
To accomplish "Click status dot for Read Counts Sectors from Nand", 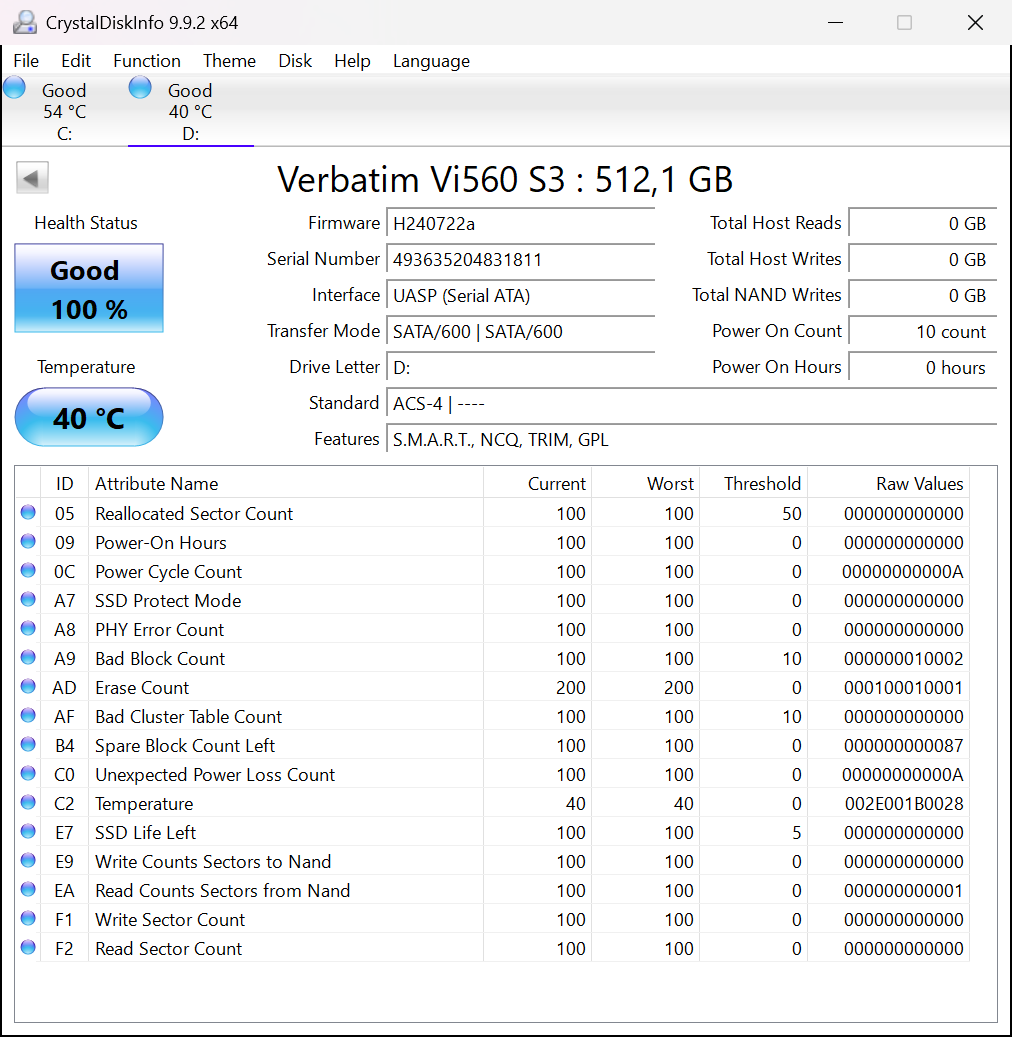I will 28,890.
